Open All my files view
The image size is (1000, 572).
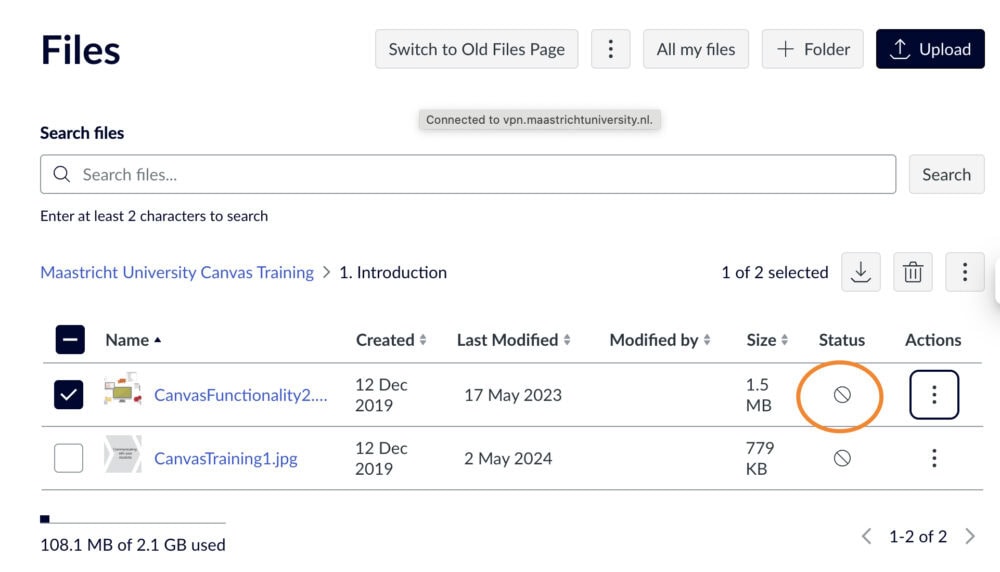pyautogui.click(x=696, y=49)
